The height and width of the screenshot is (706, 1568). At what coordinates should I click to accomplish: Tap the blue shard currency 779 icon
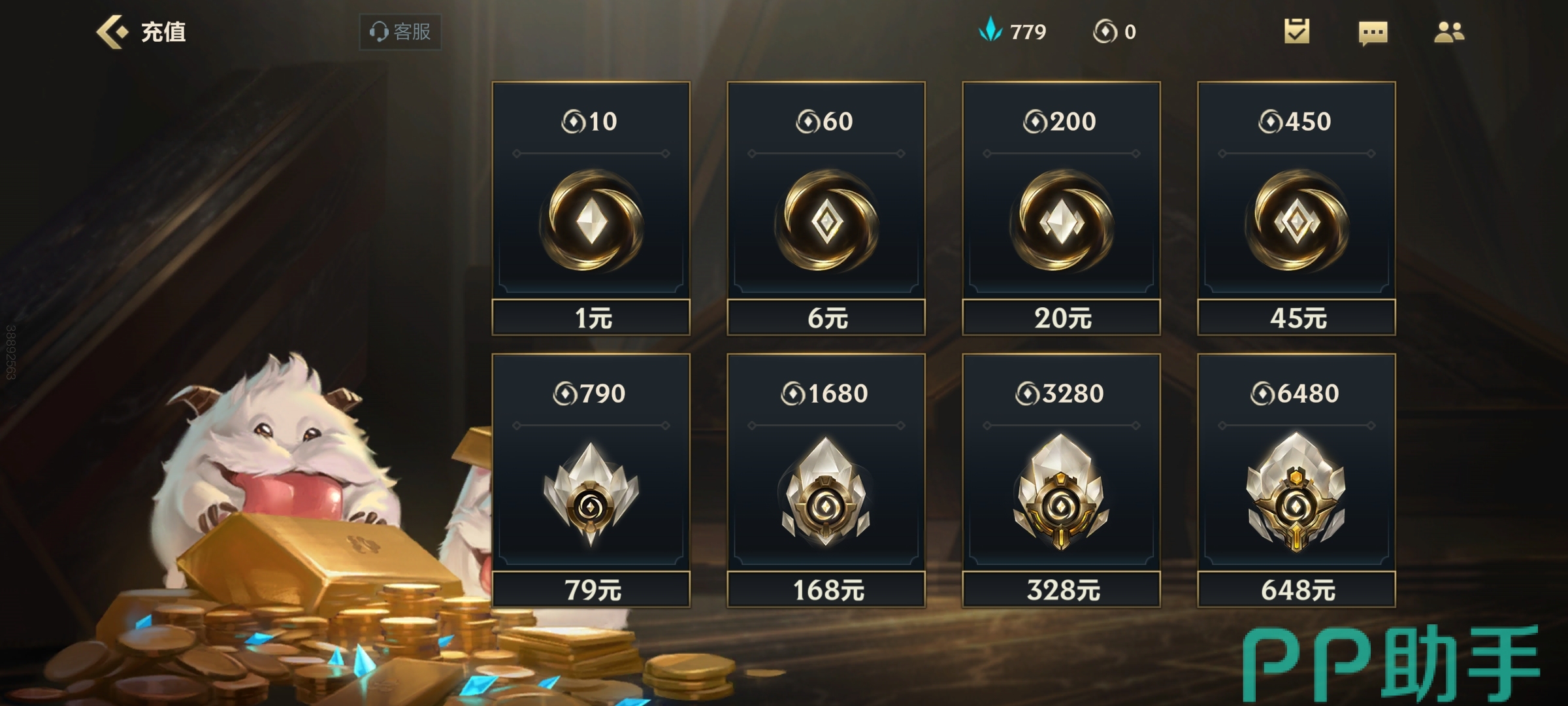tap(990, 30)
